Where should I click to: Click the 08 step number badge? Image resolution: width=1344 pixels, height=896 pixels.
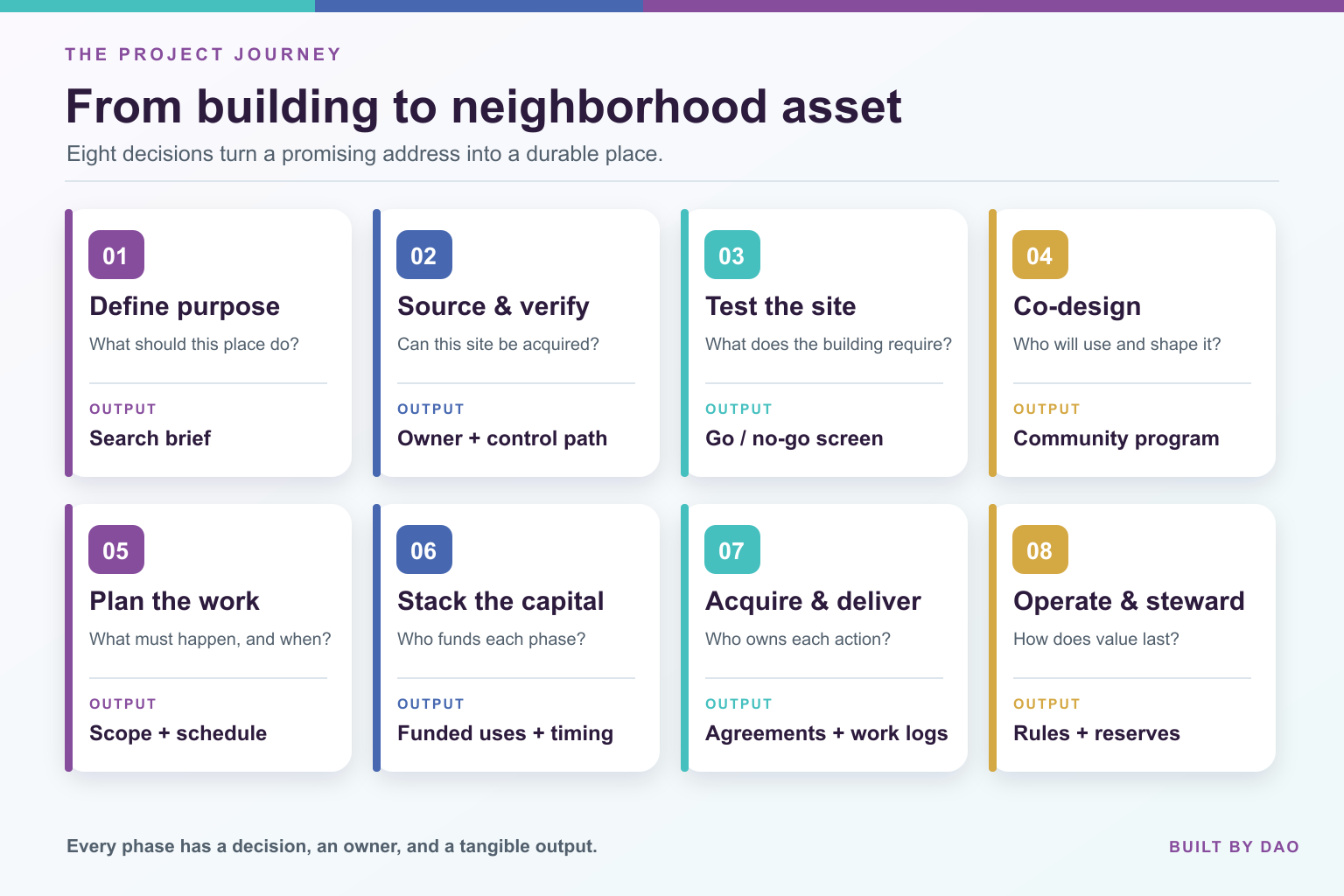pos(1040,549)
